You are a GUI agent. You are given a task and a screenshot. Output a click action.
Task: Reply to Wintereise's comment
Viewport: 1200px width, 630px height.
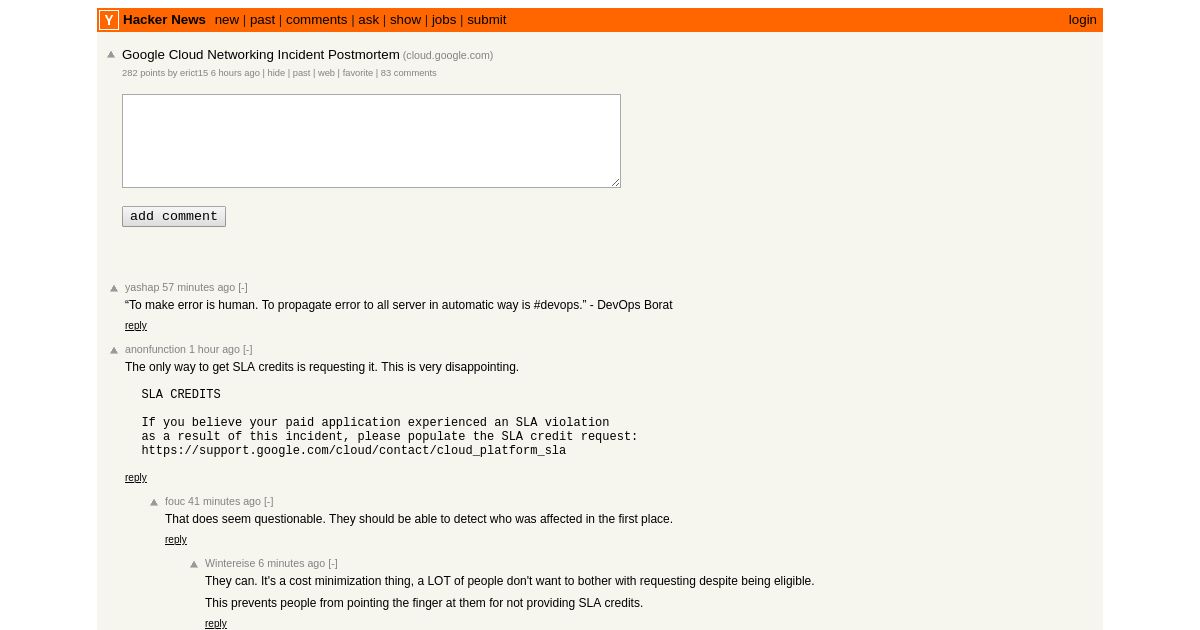(x=216, y=624)
